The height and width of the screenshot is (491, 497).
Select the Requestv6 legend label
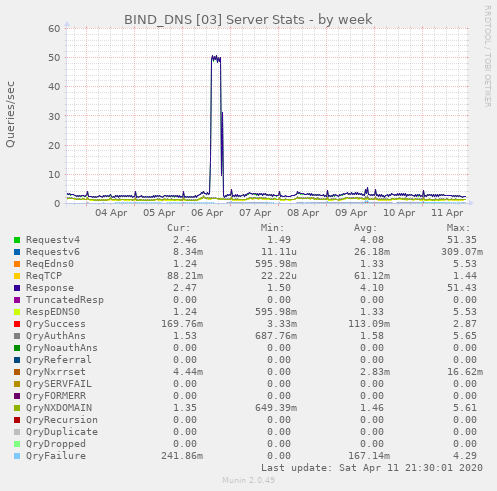(x=53, y=252)
